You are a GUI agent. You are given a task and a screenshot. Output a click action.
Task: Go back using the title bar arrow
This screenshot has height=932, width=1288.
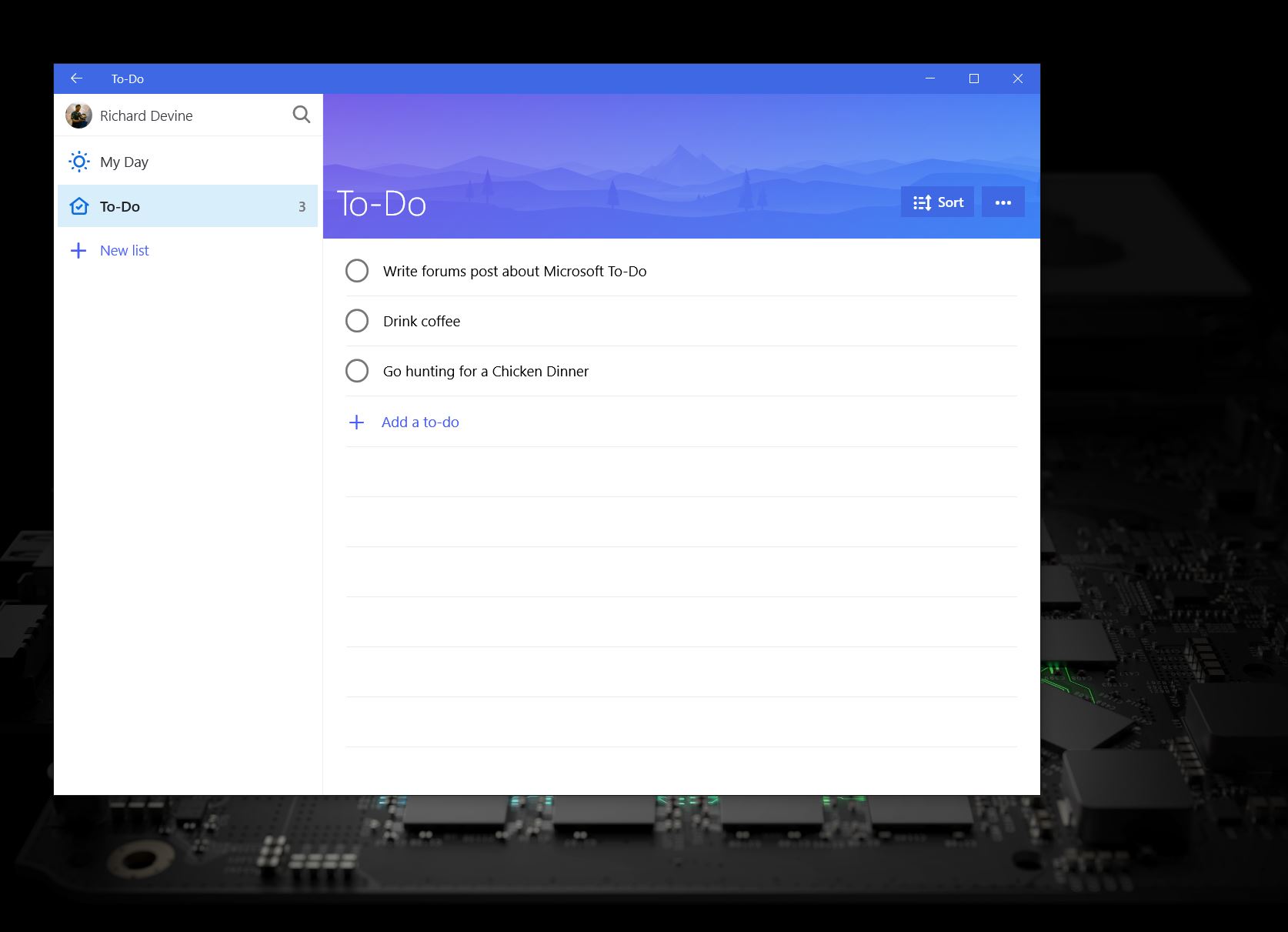76,79
